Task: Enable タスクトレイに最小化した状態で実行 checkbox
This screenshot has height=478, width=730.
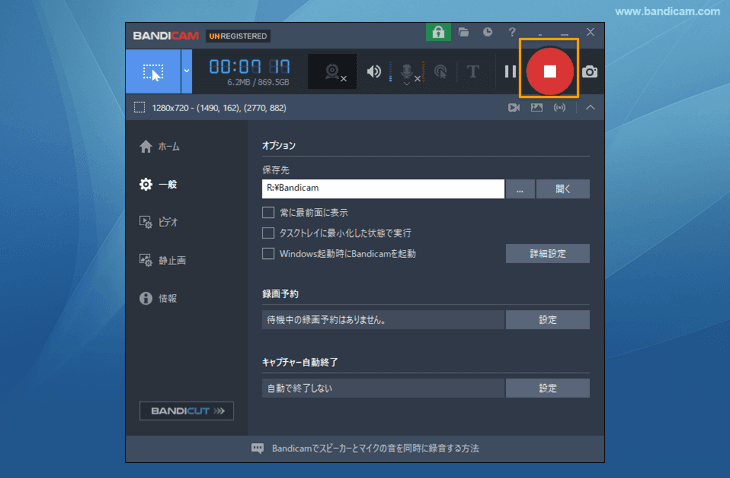Action: pos(268,233)
